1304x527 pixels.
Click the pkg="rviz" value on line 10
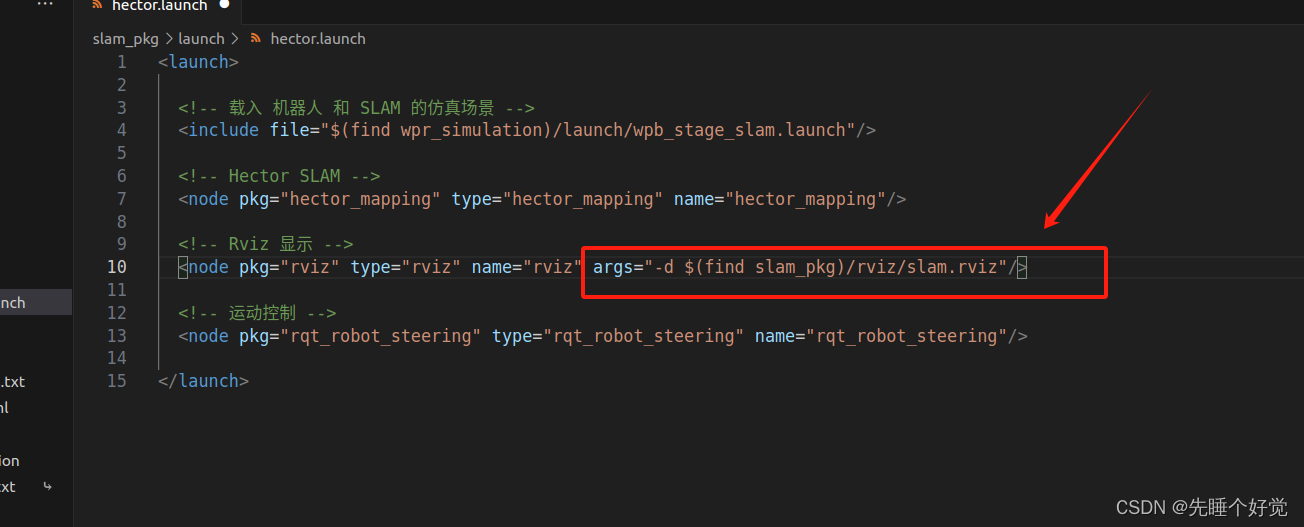pyautogui.click(x=310, y=267)
